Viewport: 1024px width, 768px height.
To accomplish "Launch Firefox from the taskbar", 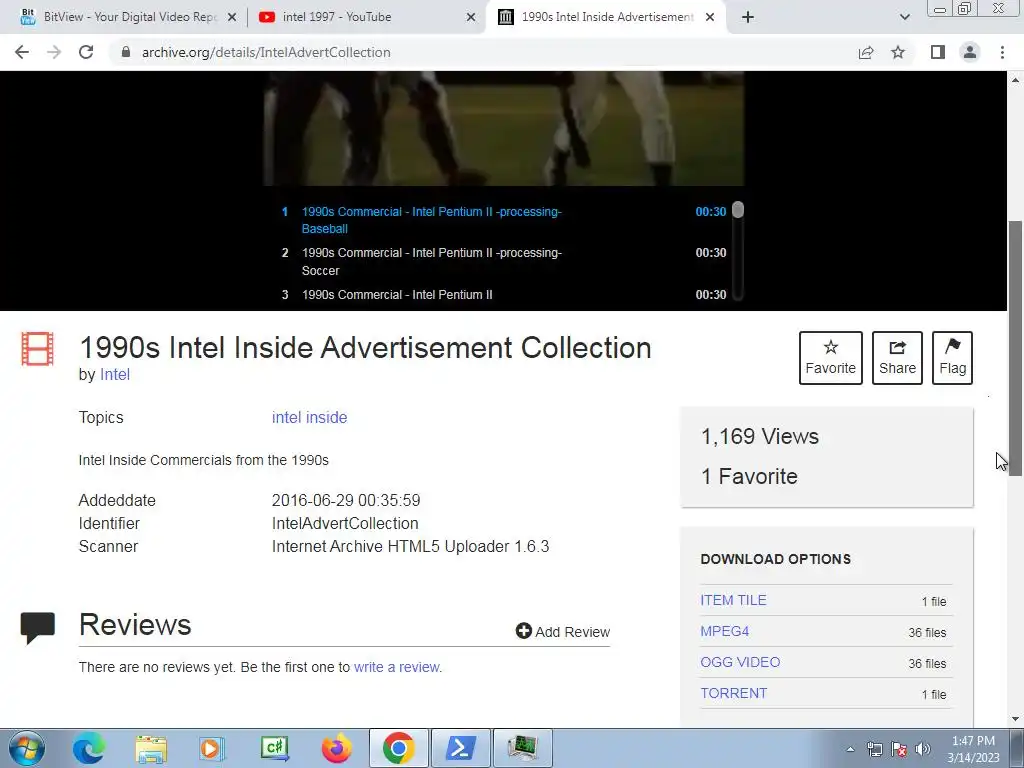I will 336,748.
